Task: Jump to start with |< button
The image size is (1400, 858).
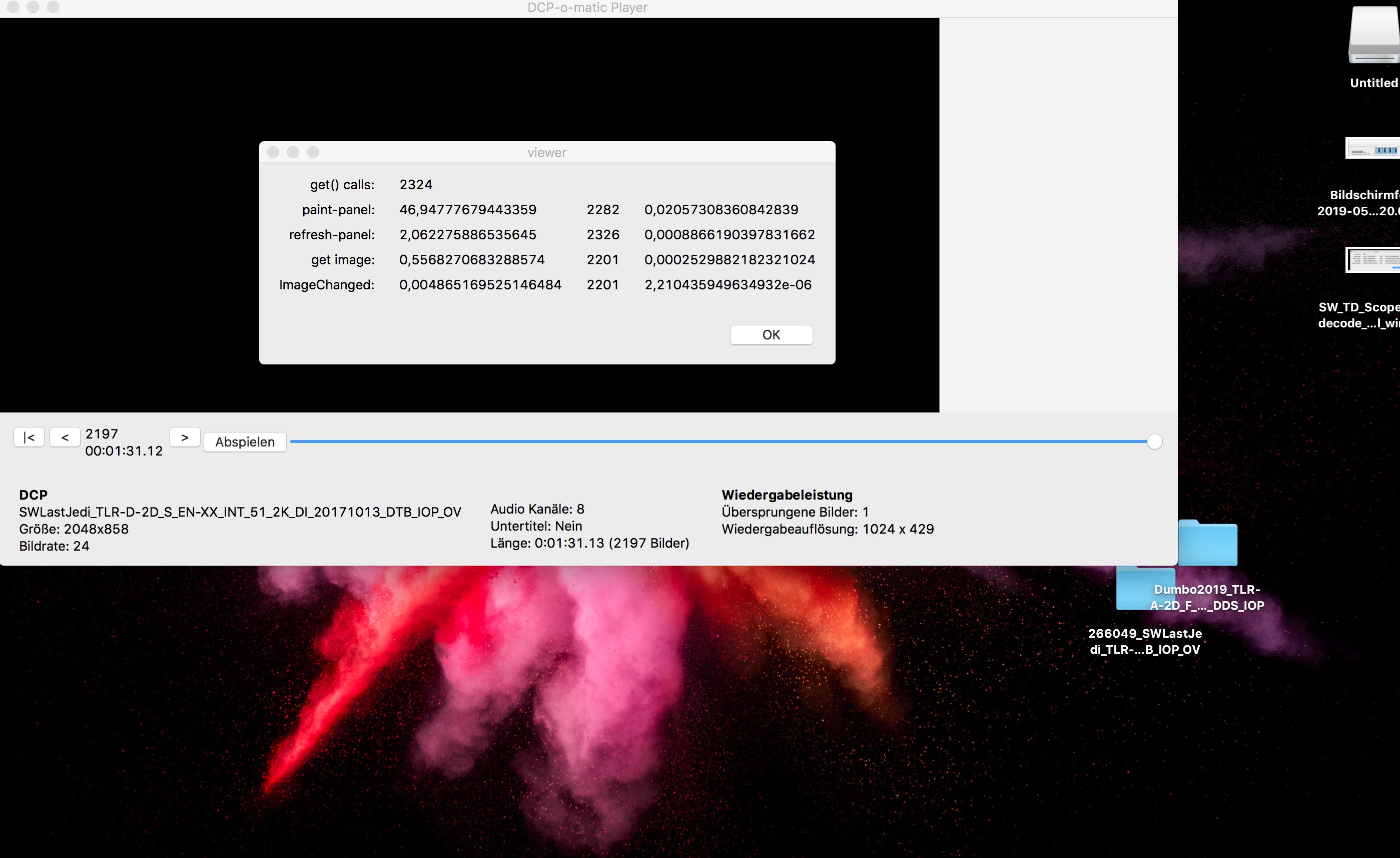Action: (x=29, y=437)
